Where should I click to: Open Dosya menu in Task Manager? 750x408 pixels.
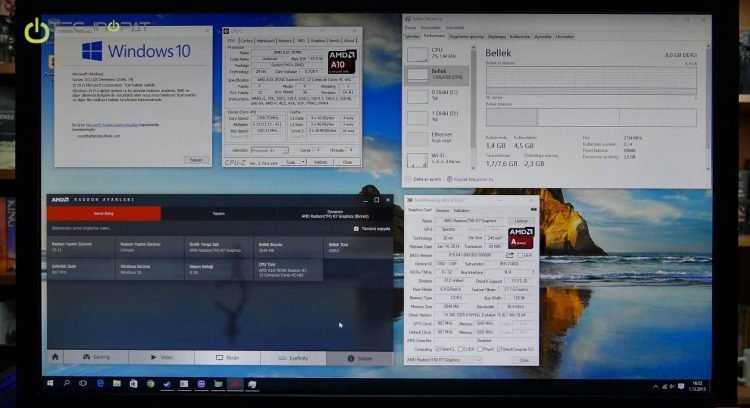[410, 27]
